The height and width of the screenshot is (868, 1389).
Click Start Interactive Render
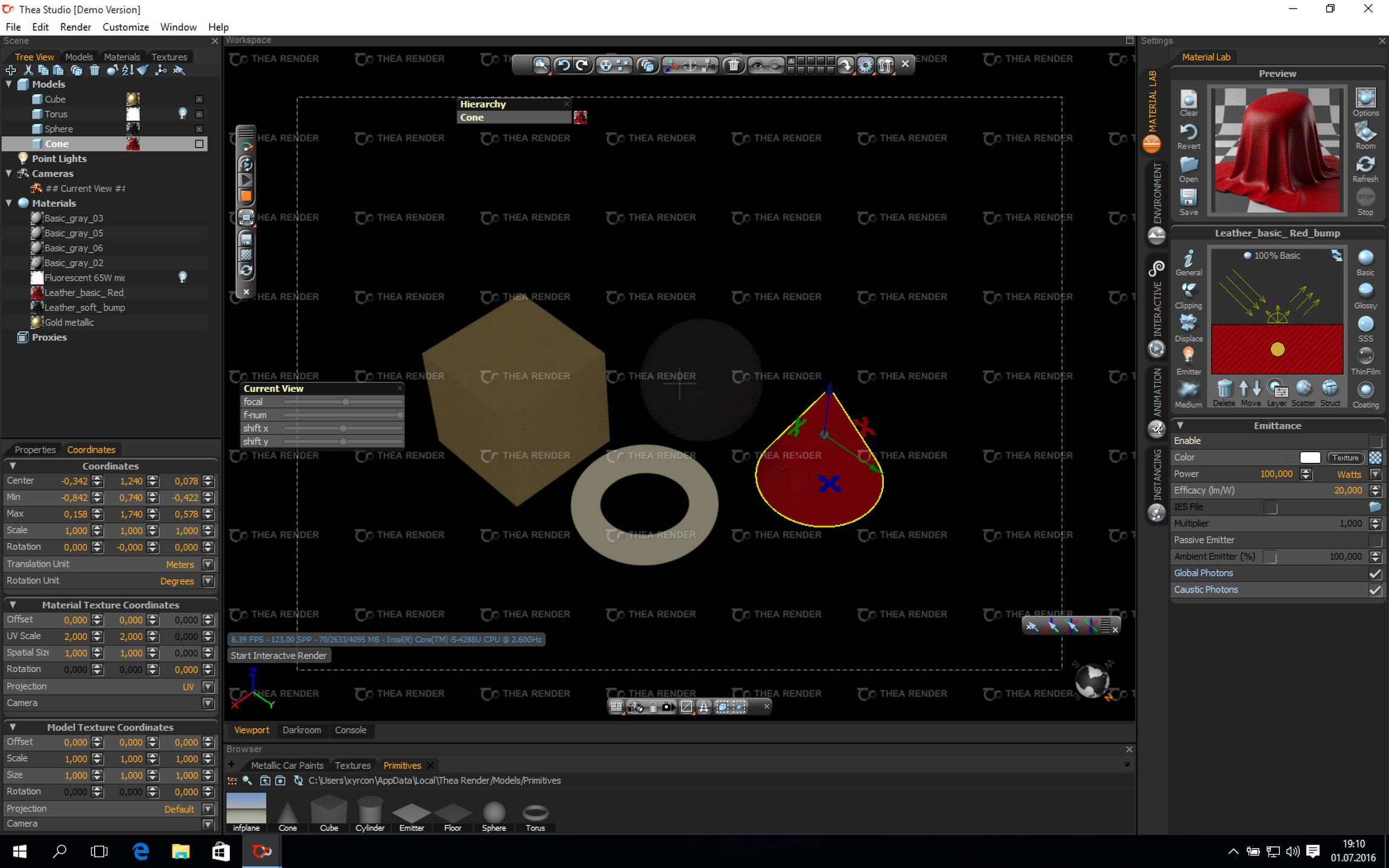279,655
